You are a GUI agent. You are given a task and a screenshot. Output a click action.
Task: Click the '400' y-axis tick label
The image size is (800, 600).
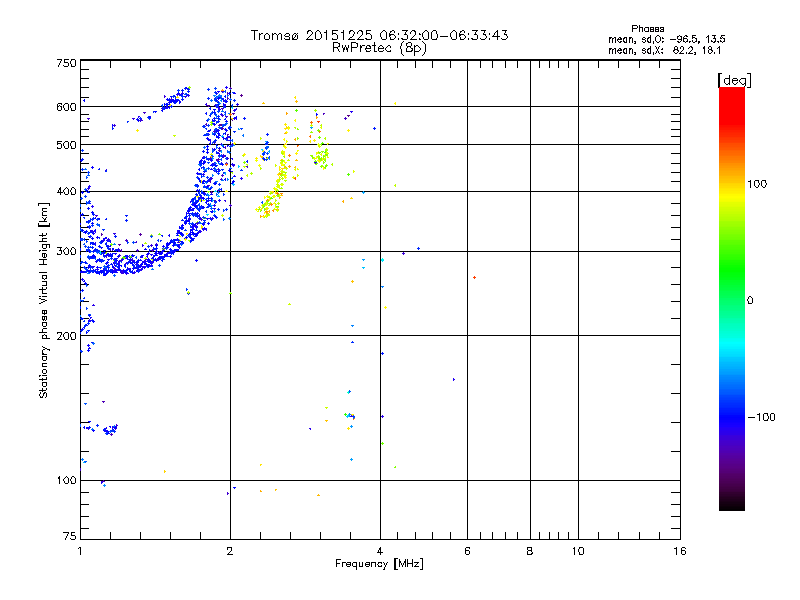[x=66, y=192]
